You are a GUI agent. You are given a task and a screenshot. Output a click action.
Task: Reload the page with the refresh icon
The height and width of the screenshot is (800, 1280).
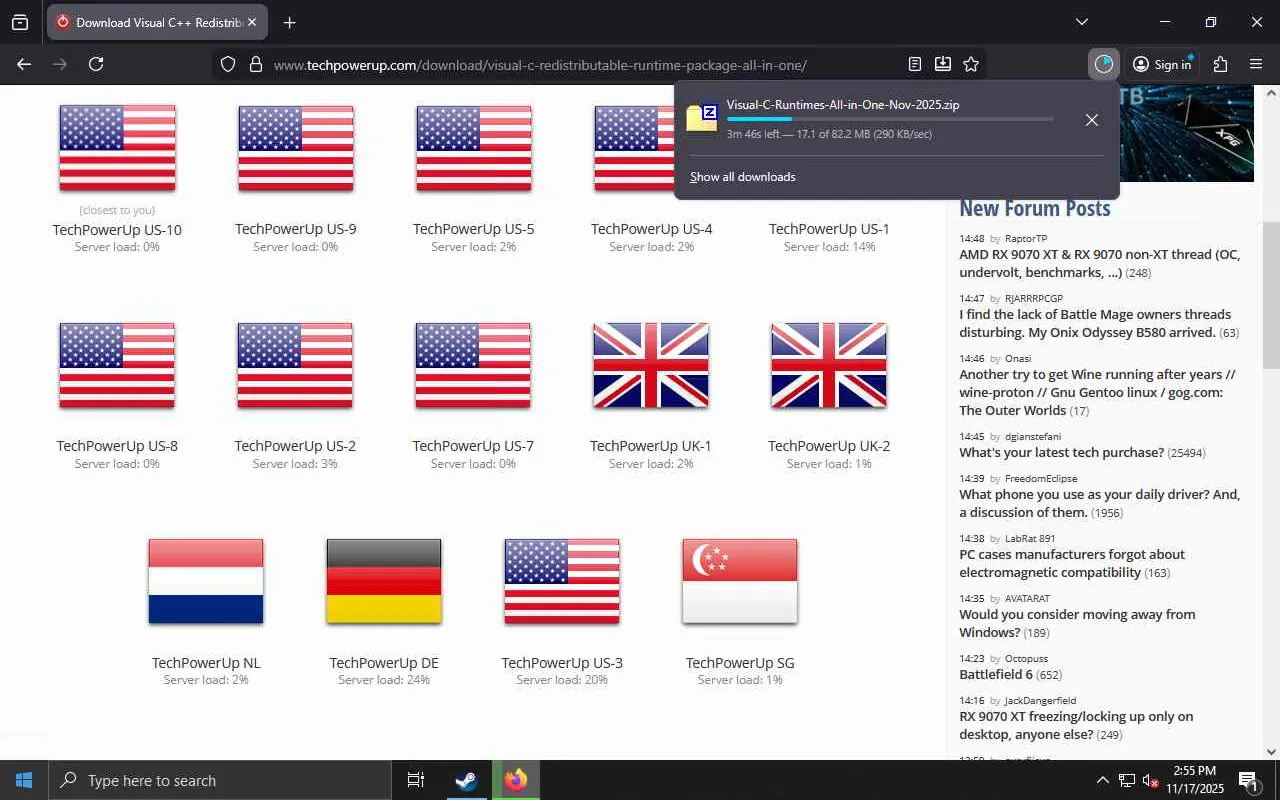point(96,64)
